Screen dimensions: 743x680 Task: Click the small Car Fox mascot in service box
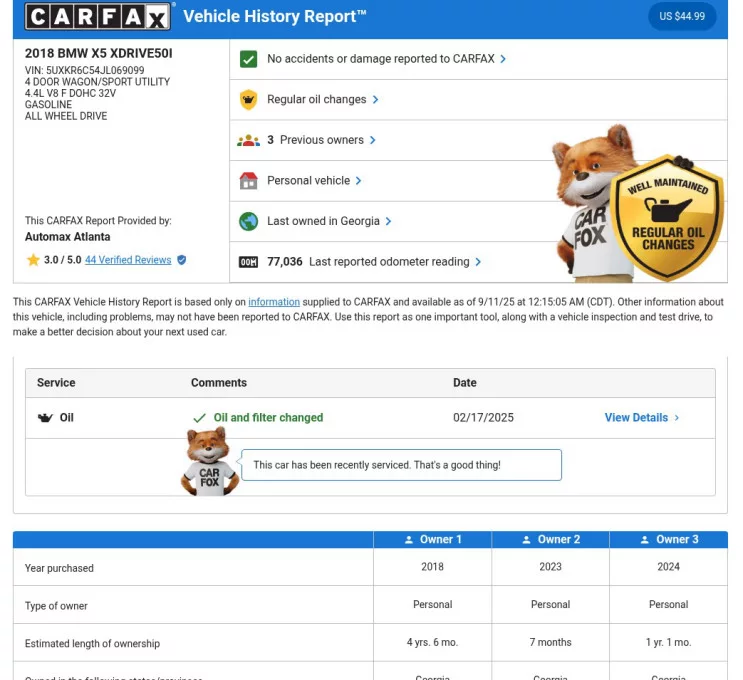209,461
